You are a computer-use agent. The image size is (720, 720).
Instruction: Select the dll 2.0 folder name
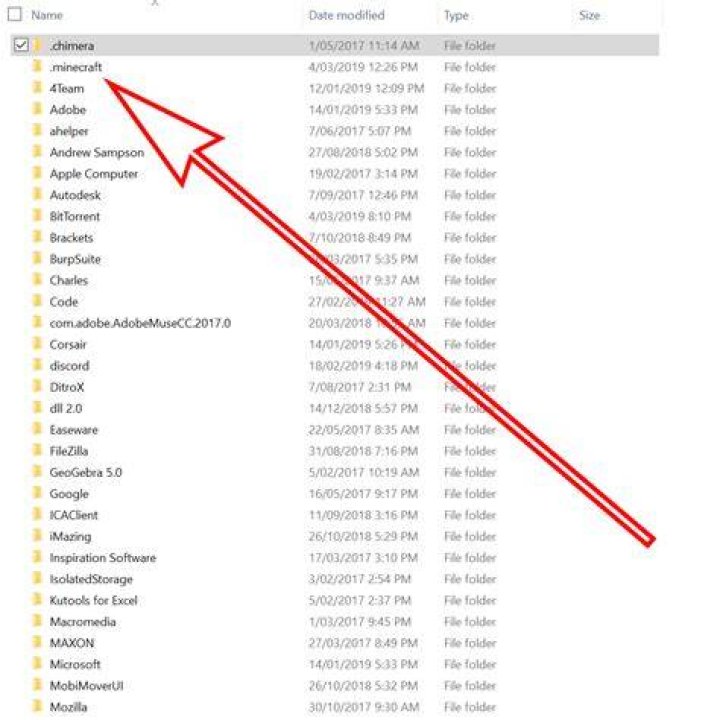click(66, 409)
